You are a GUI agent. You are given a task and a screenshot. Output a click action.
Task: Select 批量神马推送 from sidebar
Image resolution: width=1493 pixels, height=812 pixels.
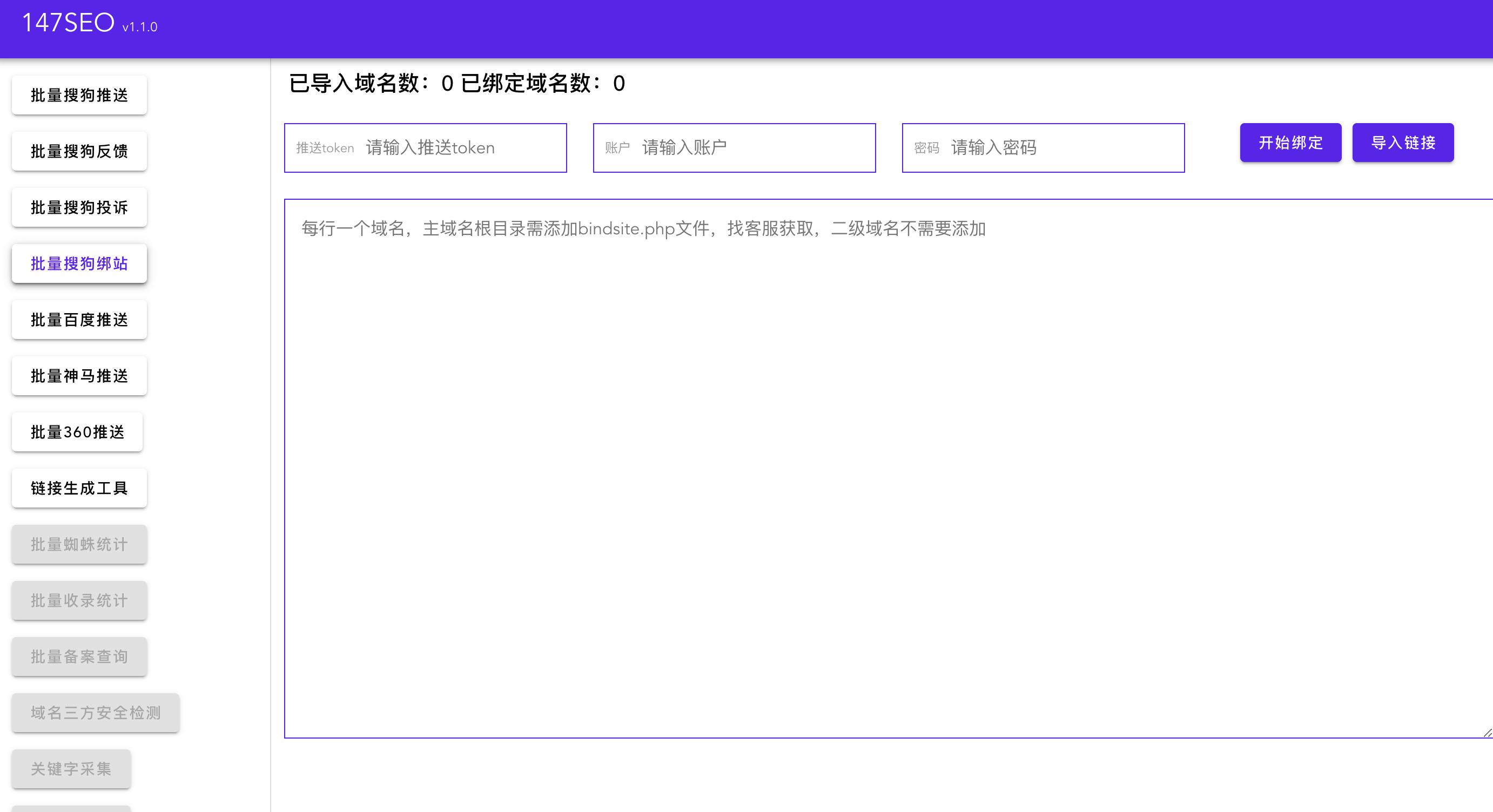click(x=79, y=376)
